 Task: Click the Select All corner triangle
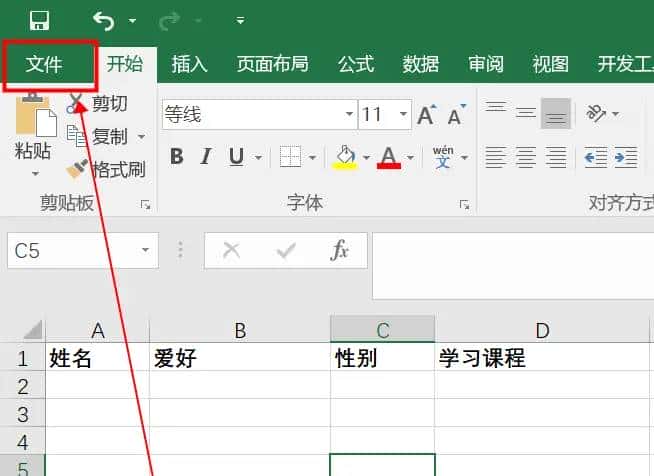click(33, 330)
